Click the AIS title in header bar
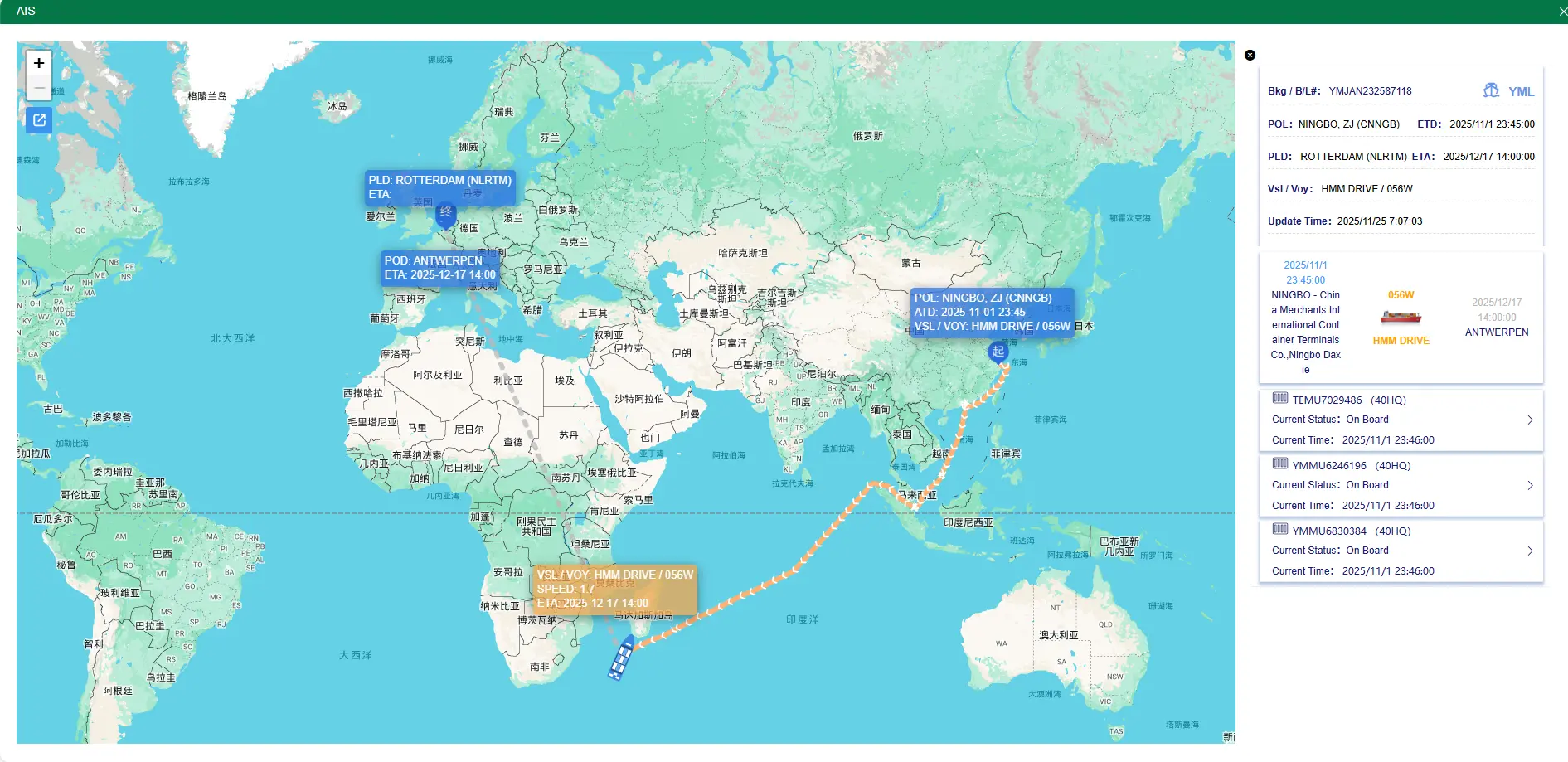The image size is (1568, 762). click(x=26, y=11)
